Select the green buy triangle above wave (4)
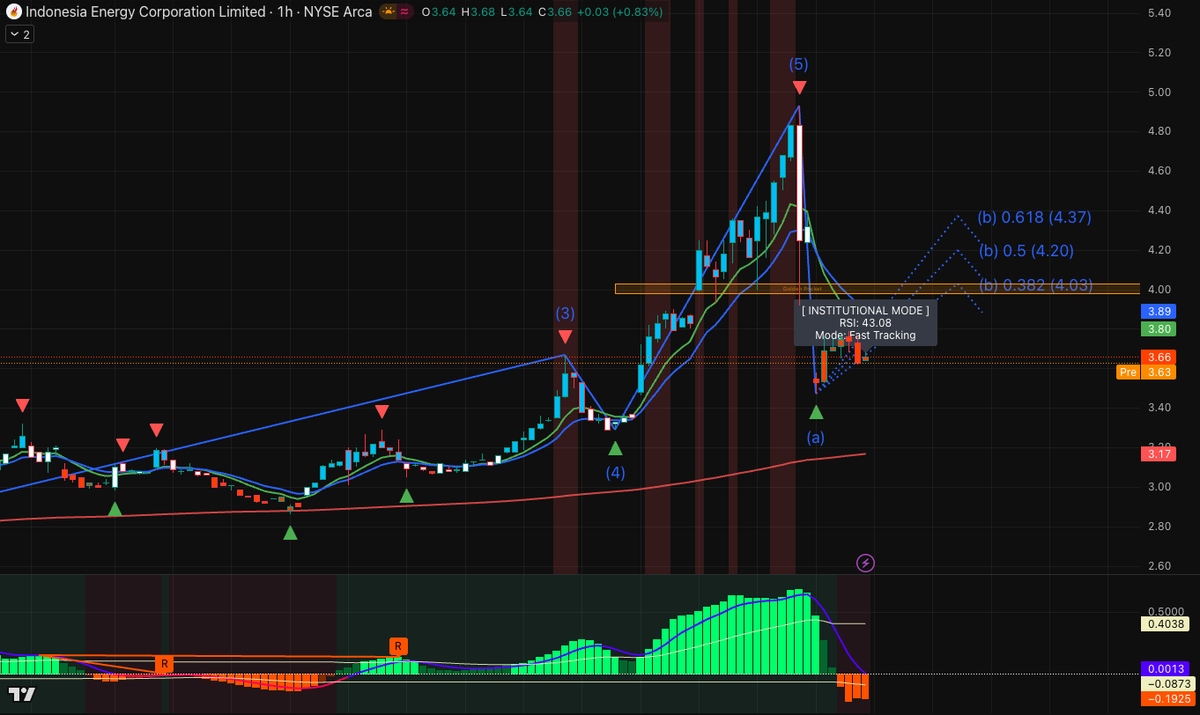The height and width of the screenshot is (715, 1200). tap(615, 448)
